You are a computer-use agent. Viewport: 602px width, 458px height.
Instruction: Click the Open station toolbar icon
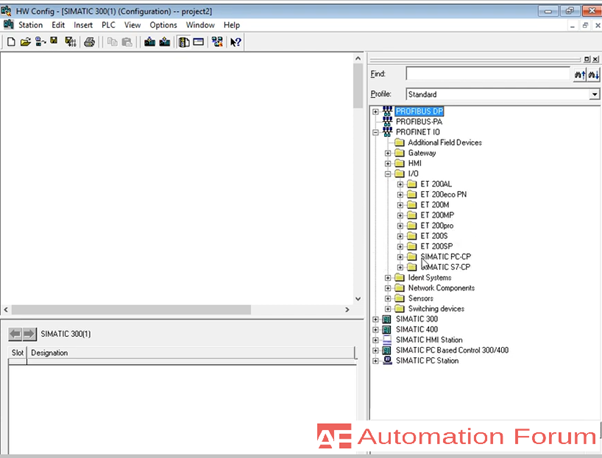pos(25,42)
